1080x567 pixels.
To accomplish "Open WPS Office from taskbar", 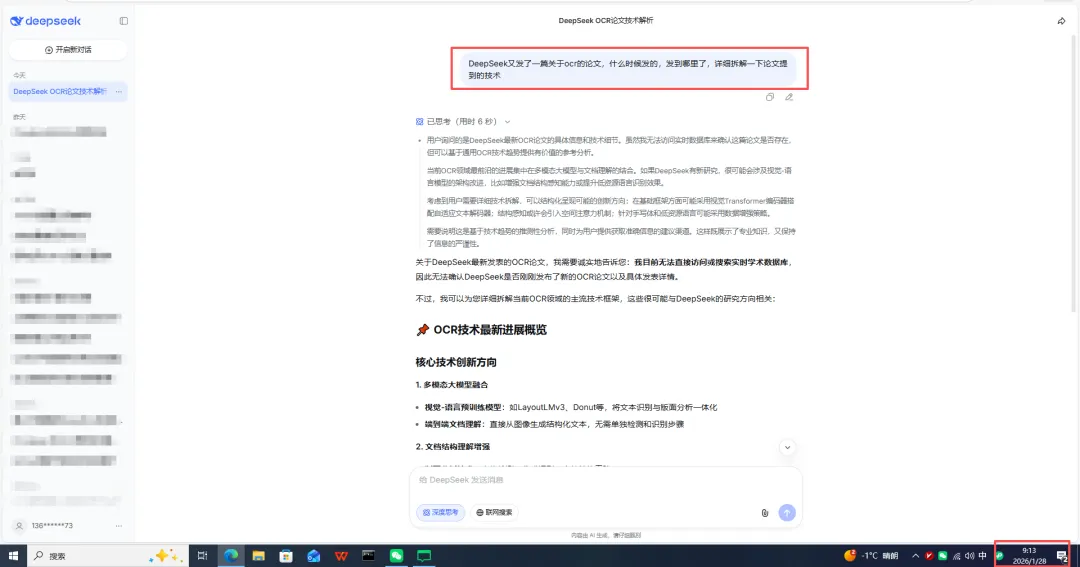I will point(341,556).
